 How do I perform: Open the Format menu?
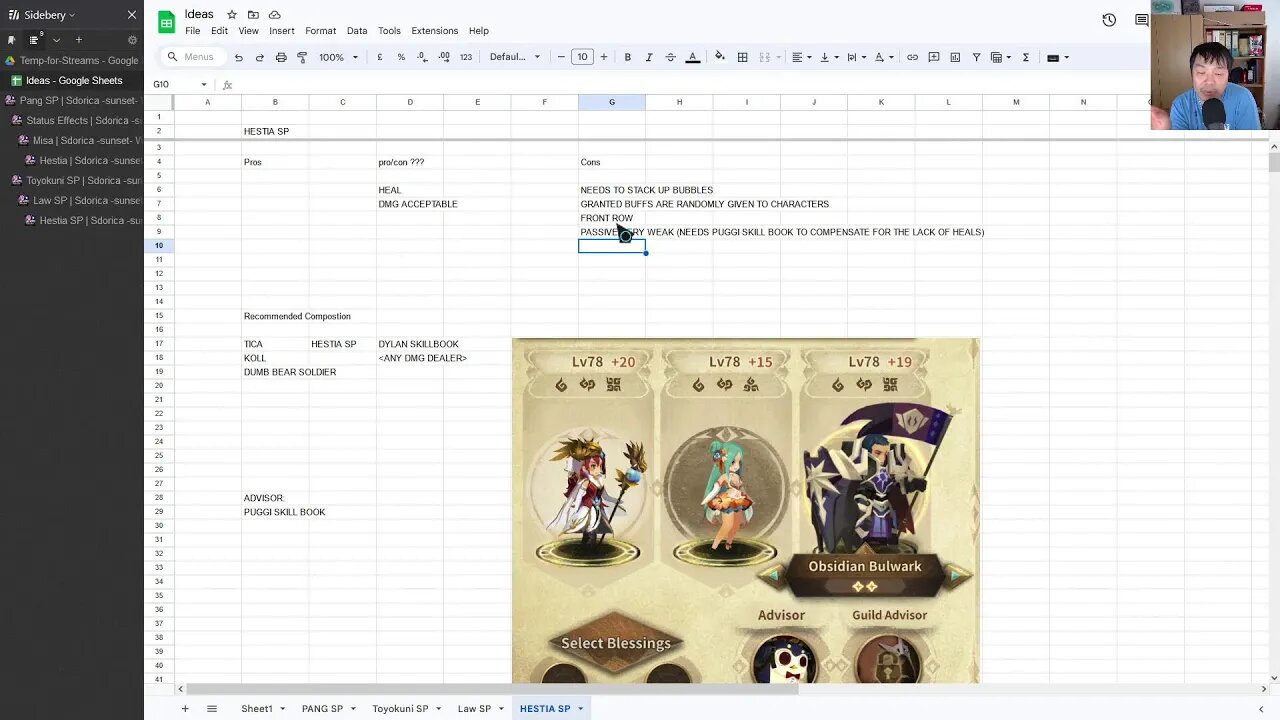click(x=320, y=31)
